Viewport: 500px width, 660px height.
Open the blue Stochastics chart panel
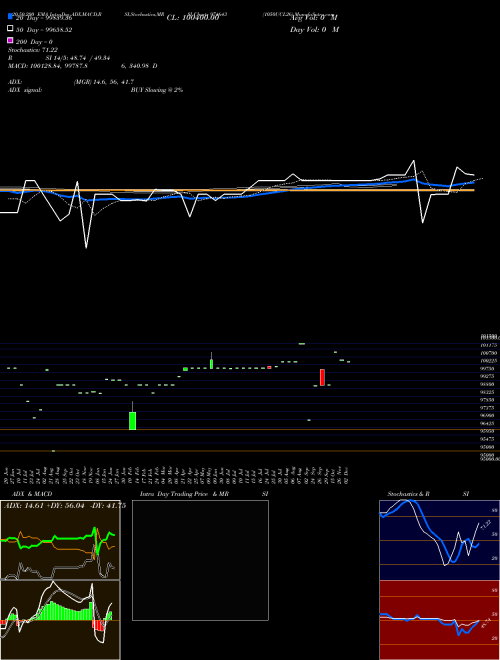[439, 540]
